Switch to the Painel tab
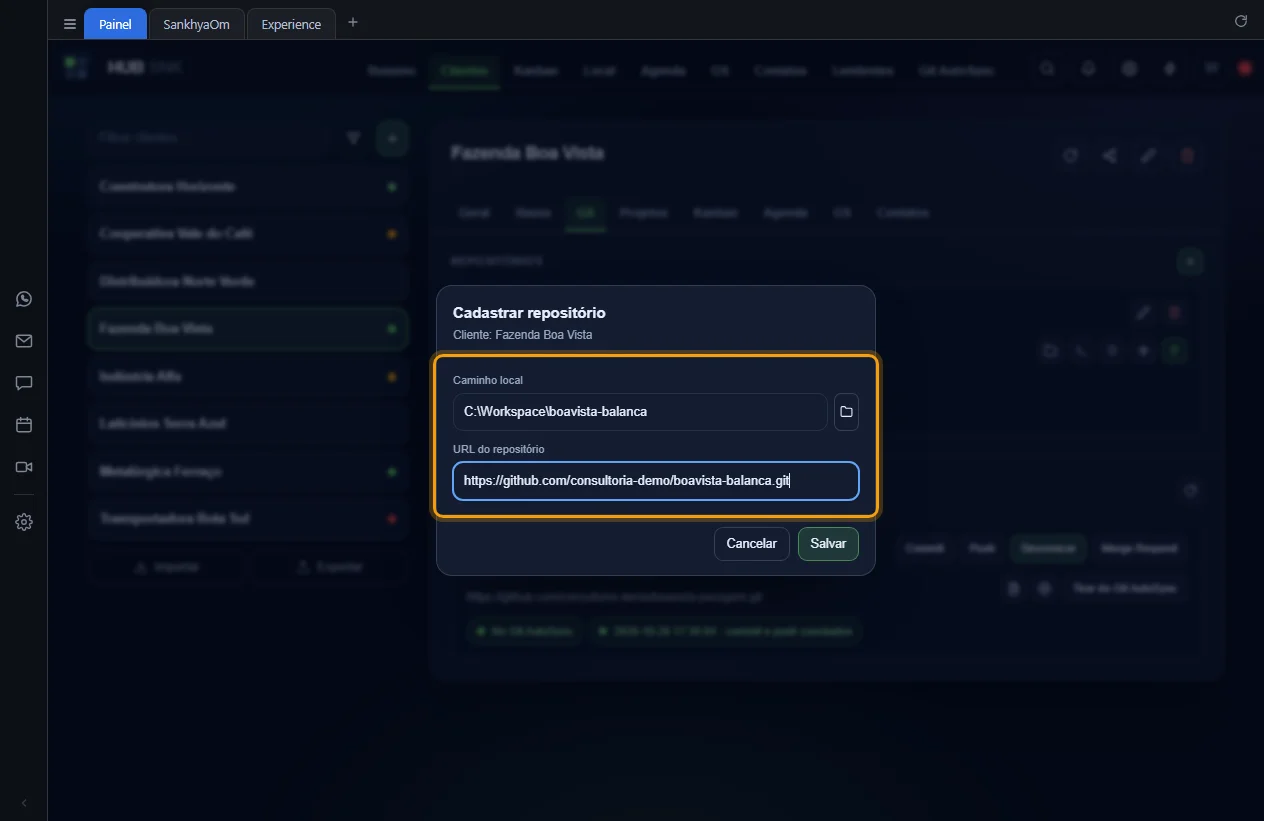This screenshot has height=821, width=1264. (x=115, y=24)
